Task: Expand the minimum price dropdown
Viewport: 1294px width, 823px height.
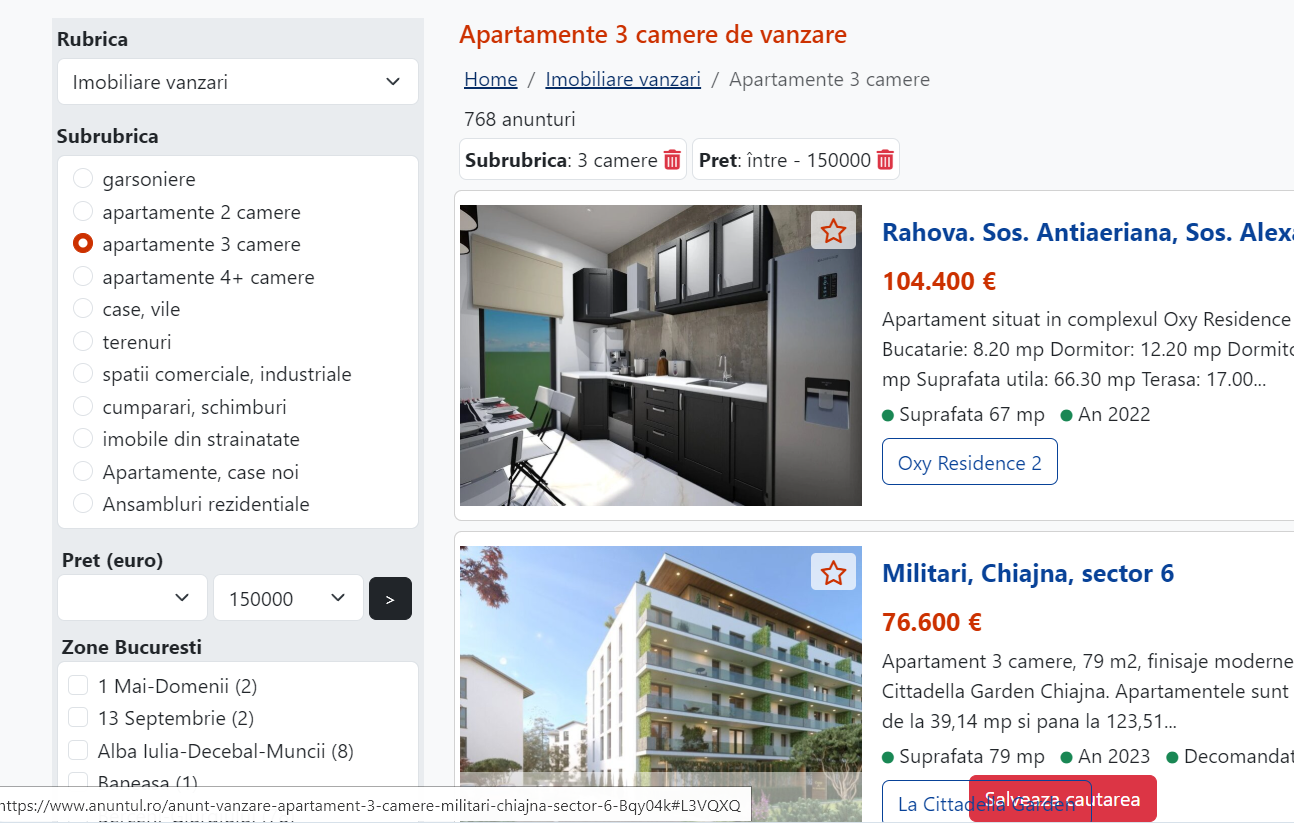Action: [132, 598]
